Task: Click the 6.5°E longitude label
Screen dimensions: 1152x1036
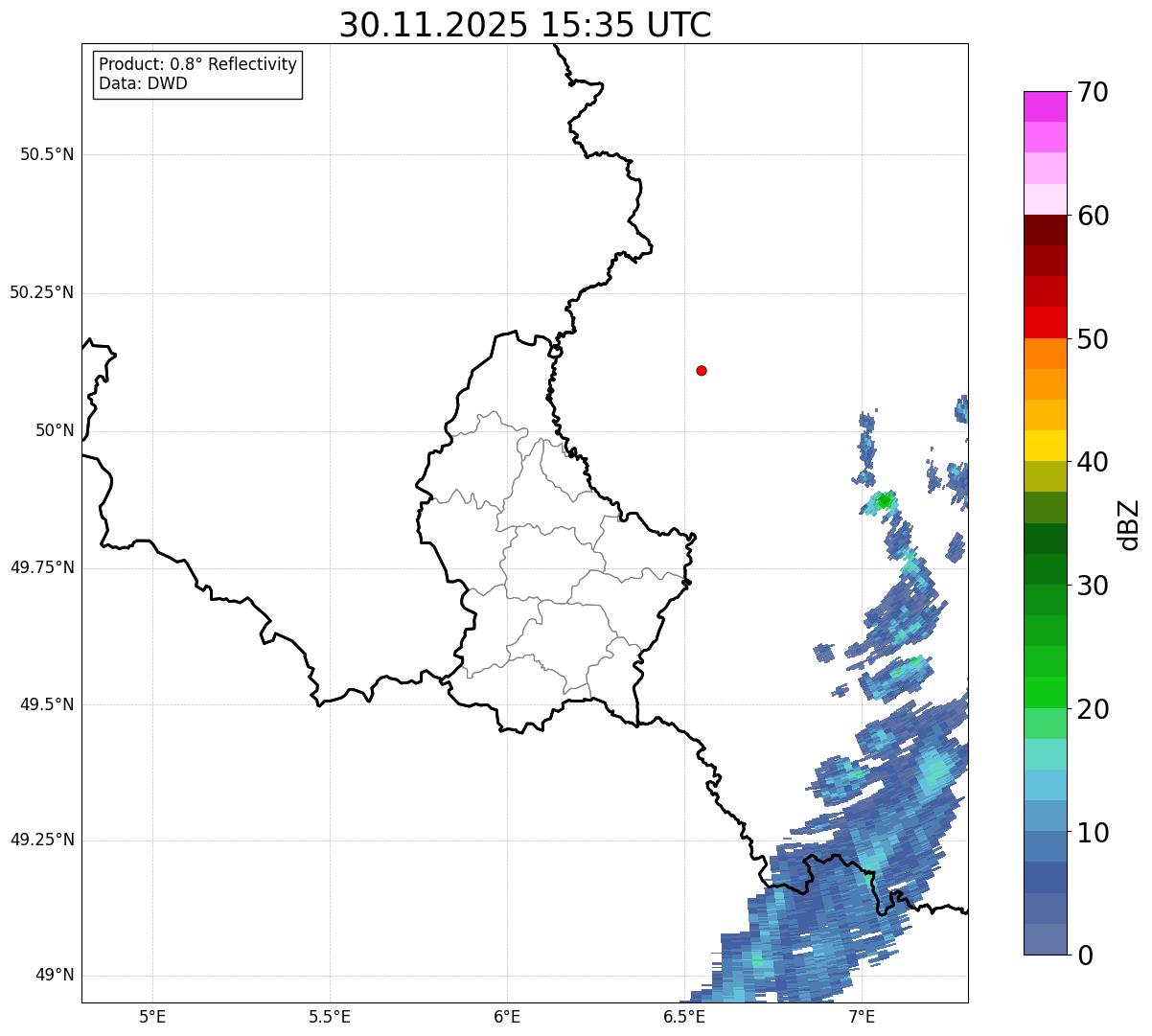Action: coord(684,1016)
